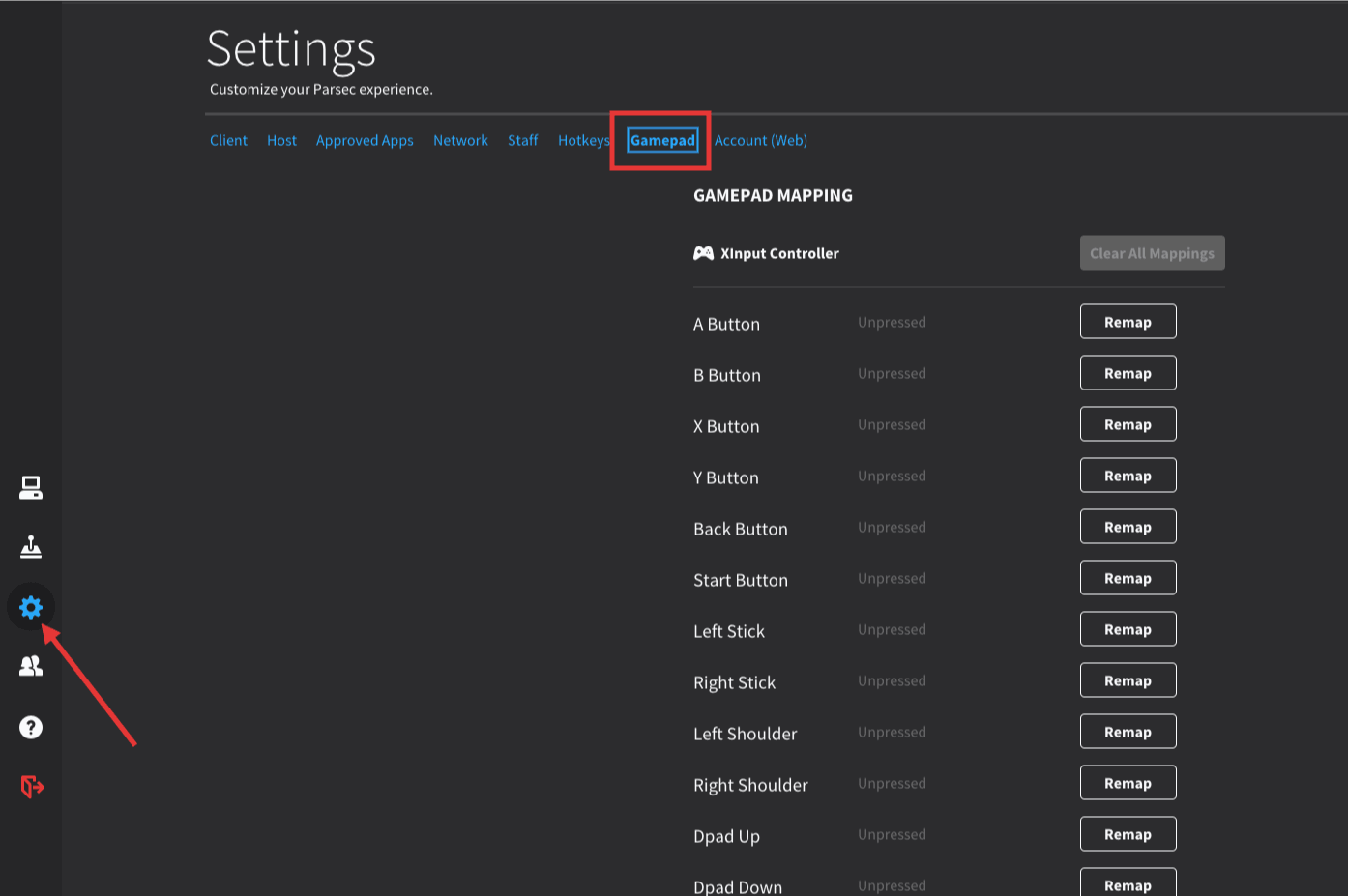This screenshot has width=1348, height=896.
Task: Remap the Dpad Up input
Action: (1128, 834)
